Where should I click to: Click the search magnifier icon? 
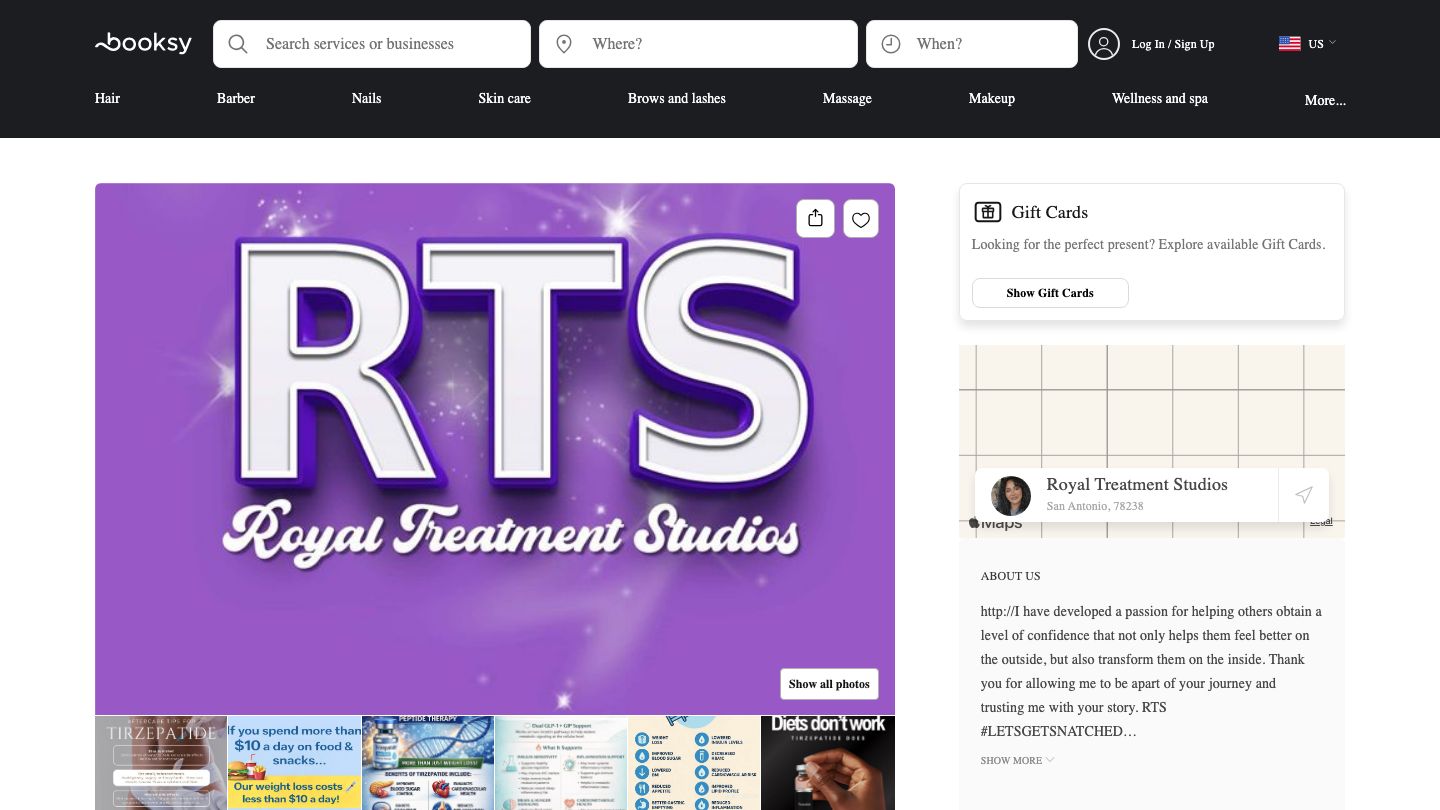coord(238,44)
